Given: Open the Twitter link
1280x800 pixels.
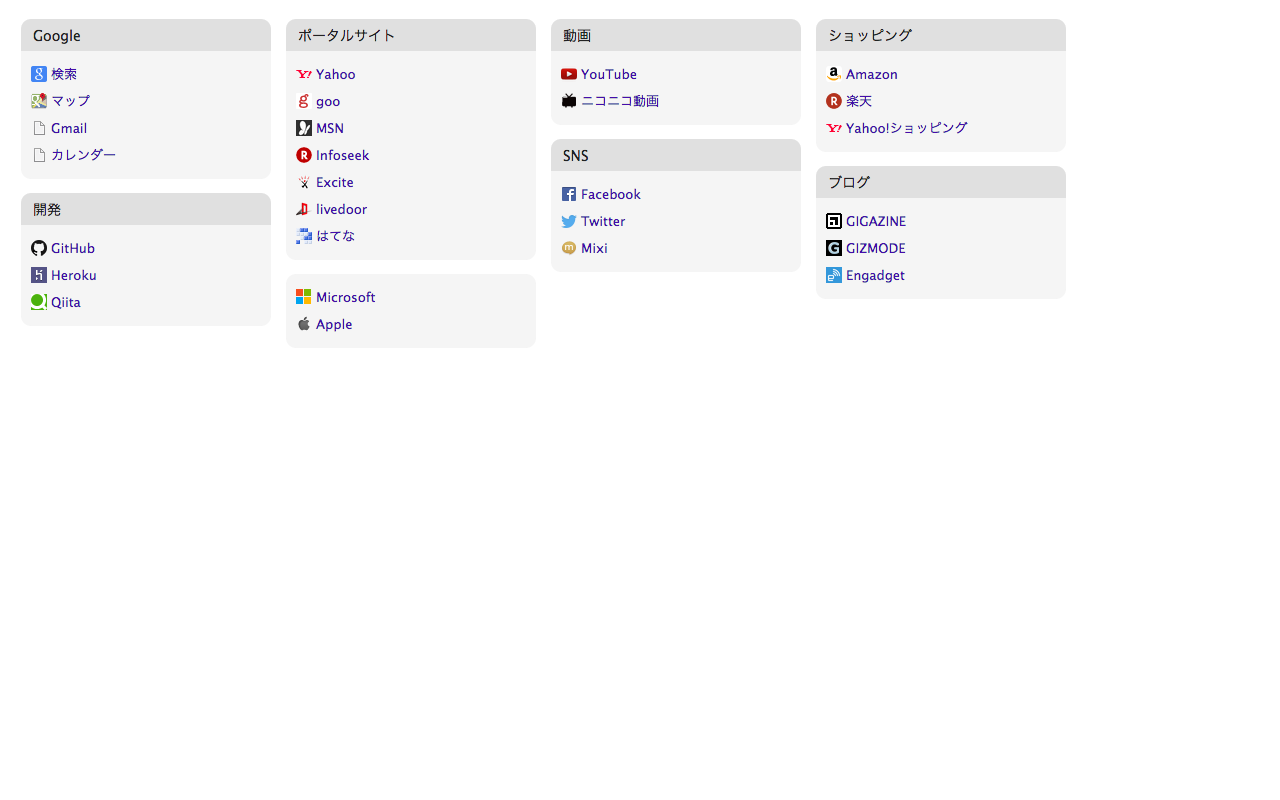Looking at the screenshot, I should pos(603,221).
